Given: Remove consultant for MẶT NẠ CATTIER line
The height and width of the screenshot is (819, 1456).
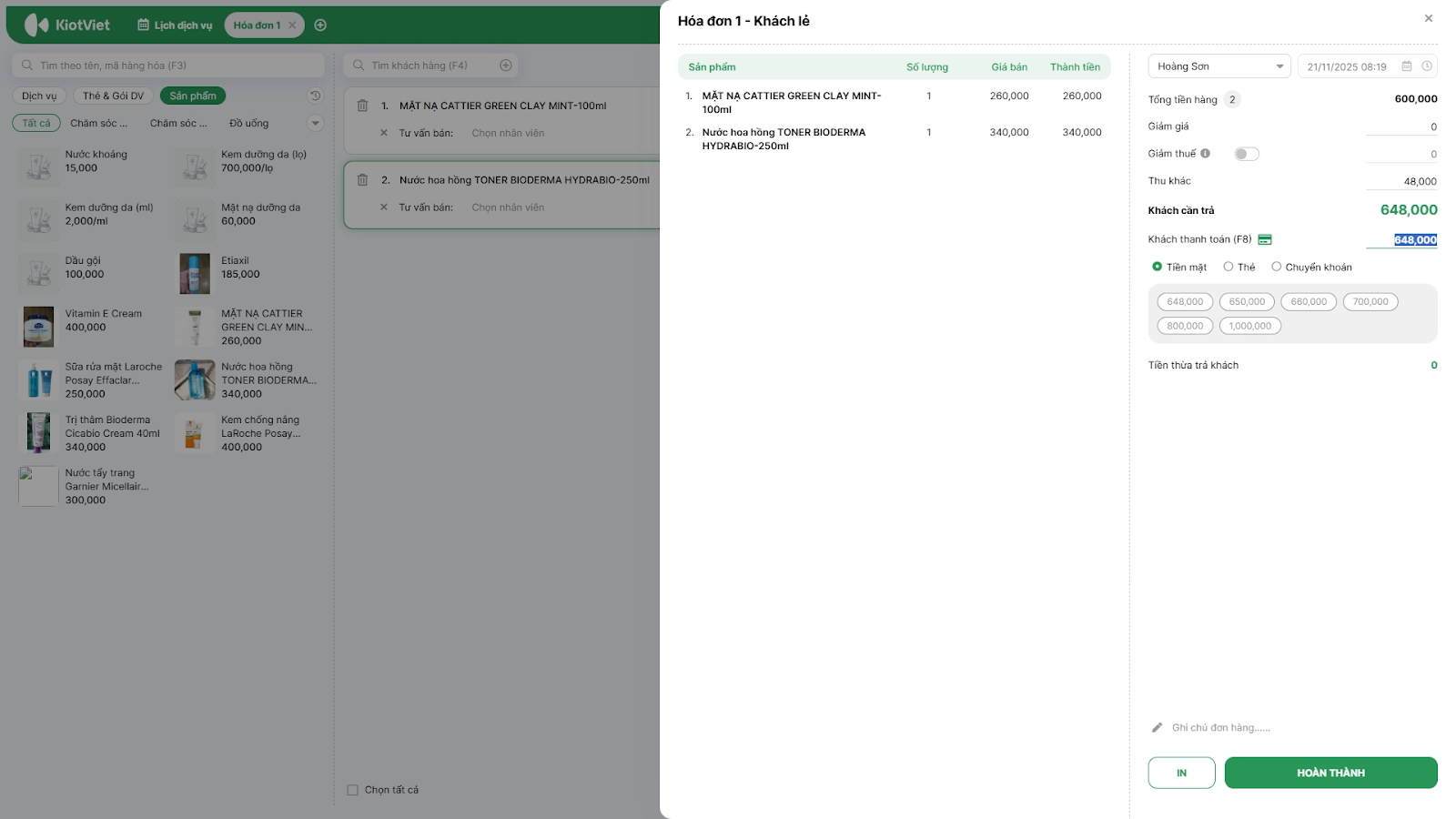Looking at the screenshot, I should coord(384,133).
